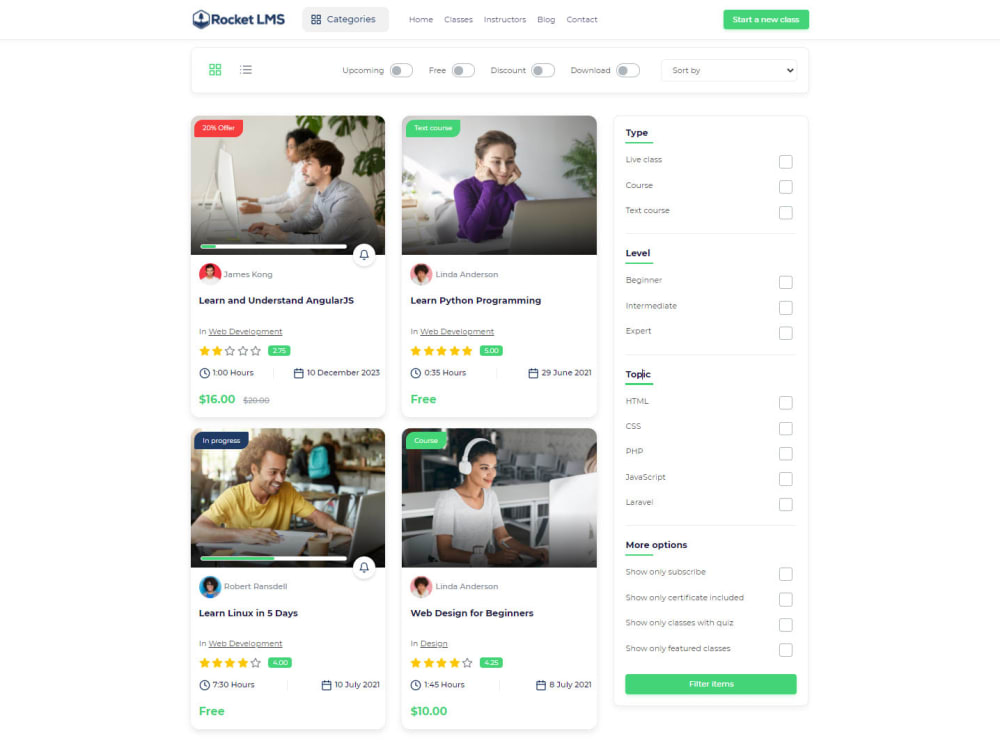1000x750 pixels.
Task: Click the clock icon on the Linux course card
Action: [x=204, y=684]
